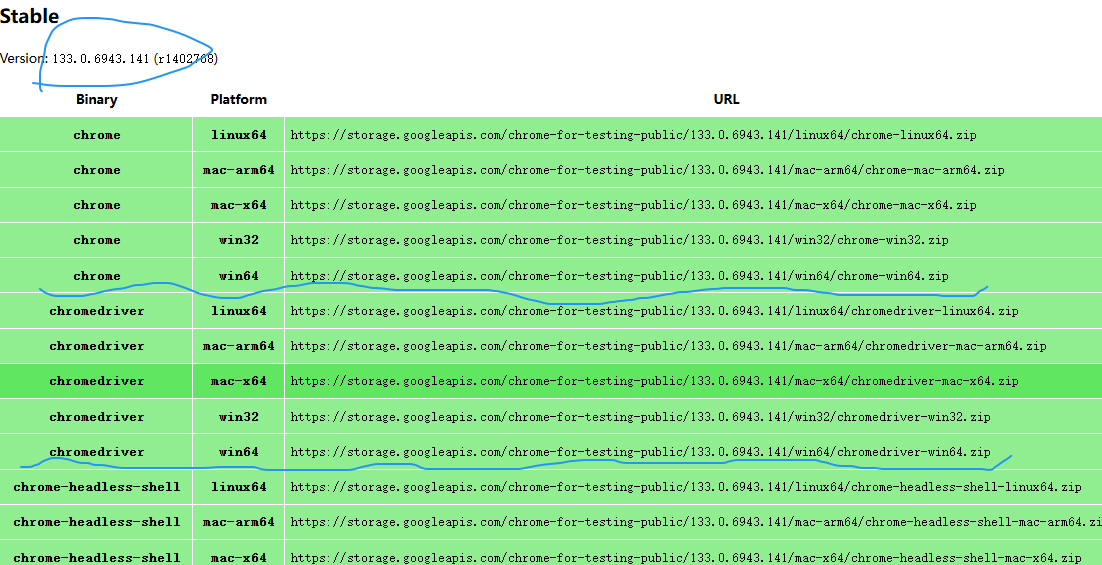Select the chrome-headless-shell-linux64.zip URL
Image resolution: width=1102 pixels, height=565 pixels.
[x=686, y=487]
